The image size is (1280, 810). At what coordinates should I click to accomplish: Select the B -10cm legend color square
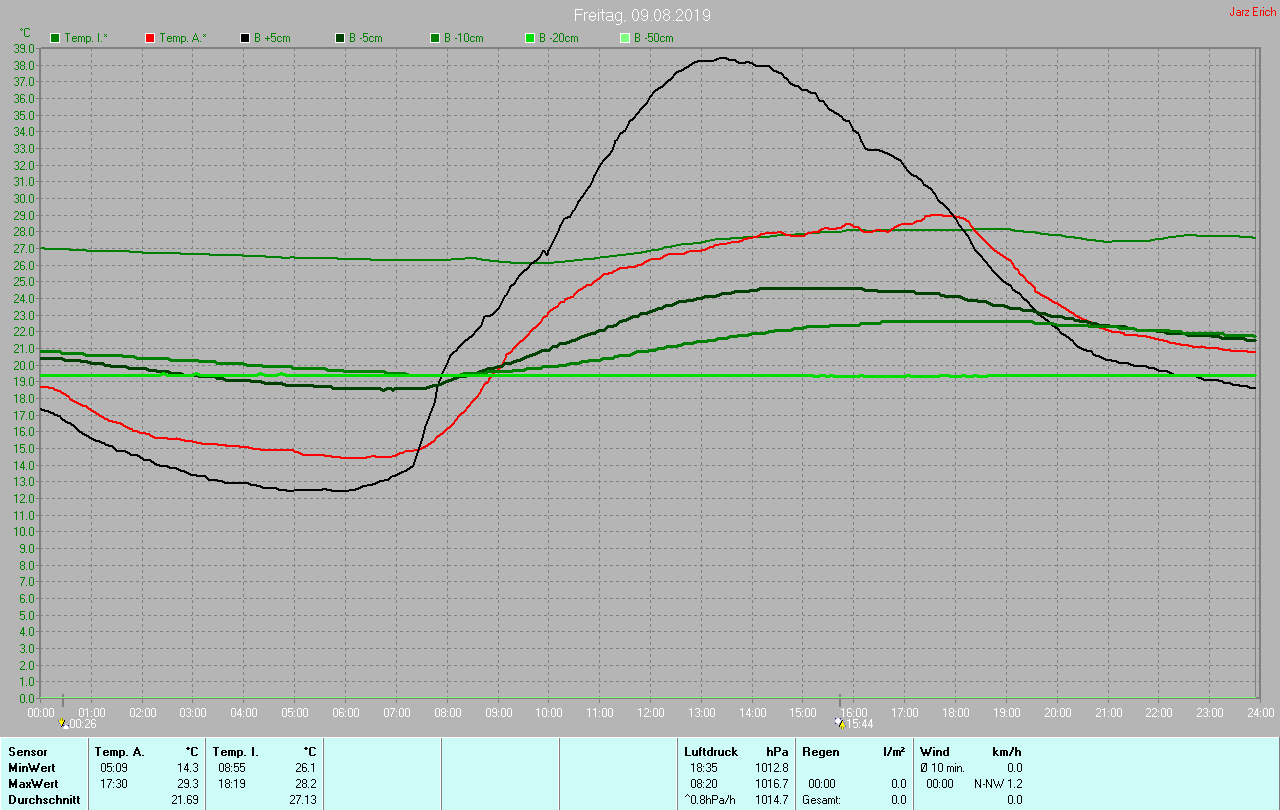click(x=435, y=38)
